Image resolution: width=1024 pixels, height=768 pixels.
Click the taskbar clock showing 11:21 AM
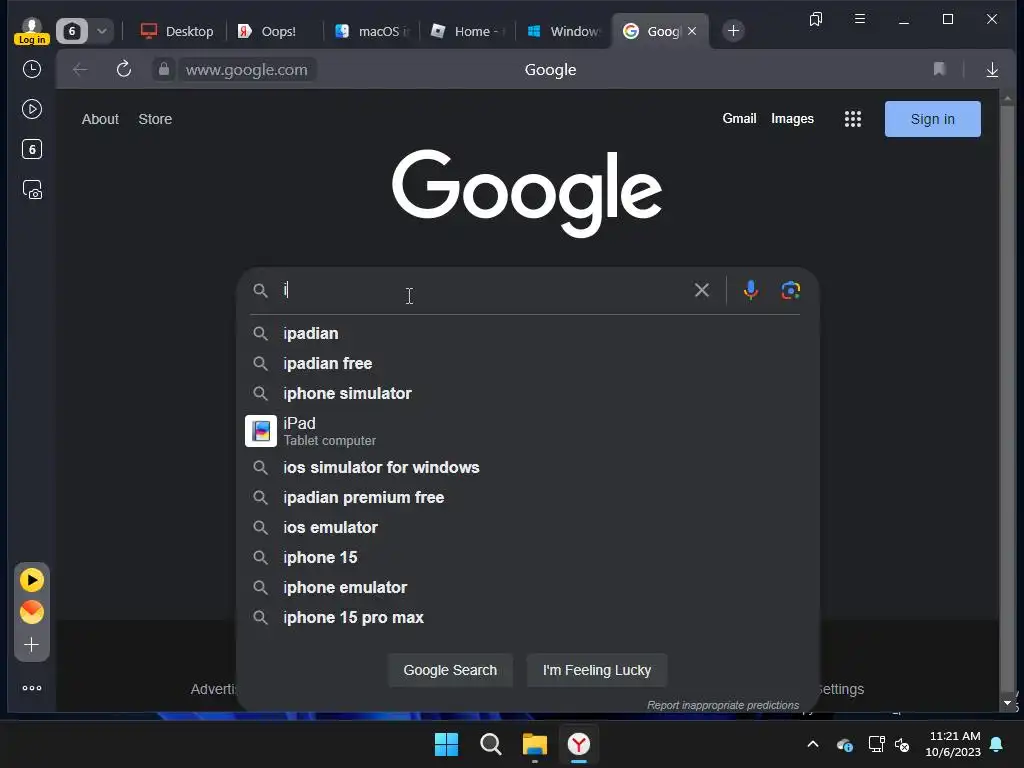point(953,744)
